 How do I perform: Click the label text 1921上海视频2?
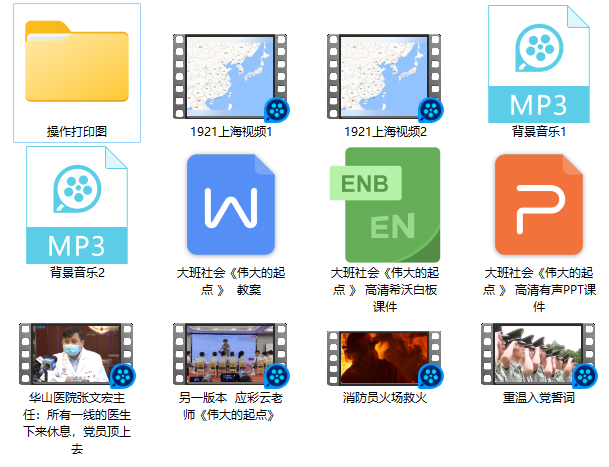(385, 131)
